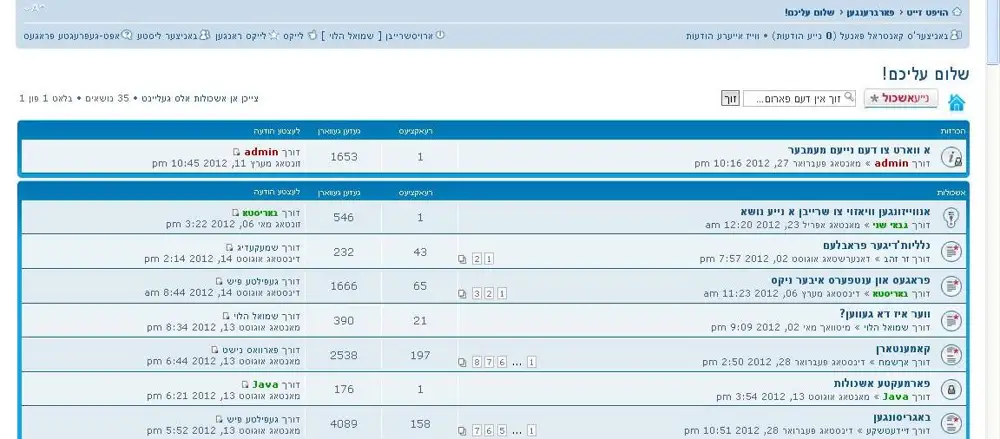Open the לייקס link in the navbar

(x=293, y=36)
